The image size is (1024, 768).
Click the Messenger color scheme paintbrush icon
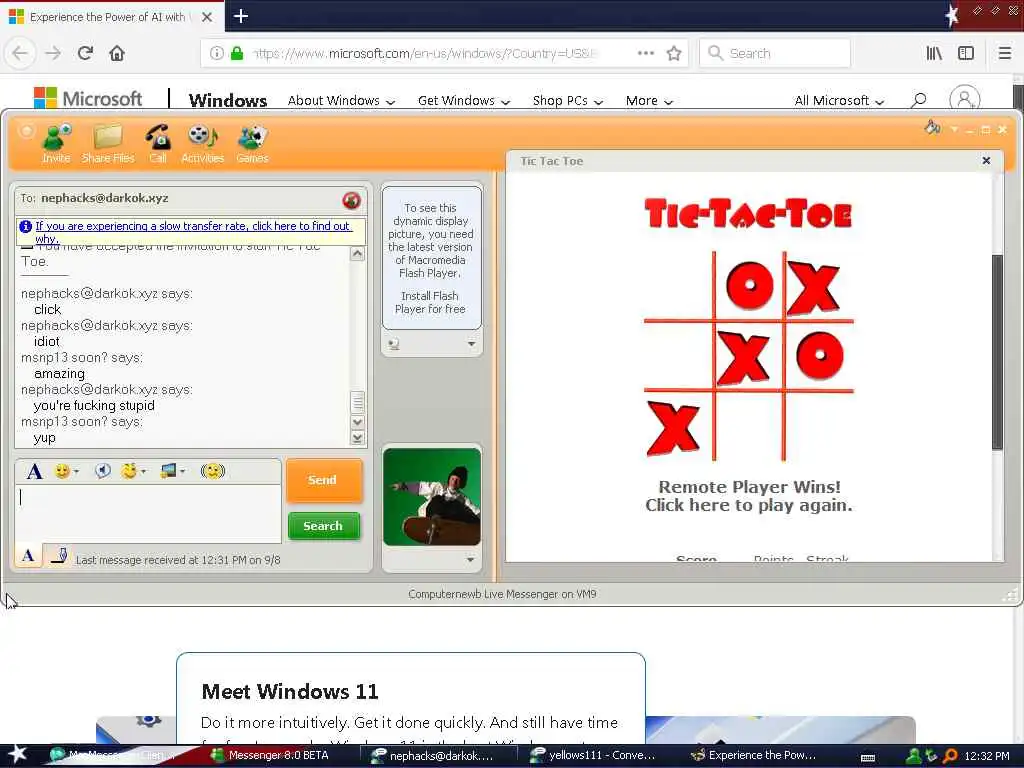[x=933, y=127]
